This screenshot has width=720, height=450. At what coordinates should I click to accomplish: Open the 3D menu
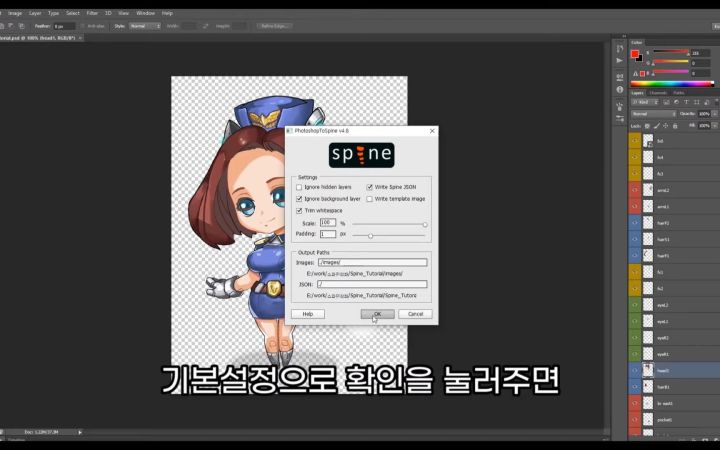[108, 13]
